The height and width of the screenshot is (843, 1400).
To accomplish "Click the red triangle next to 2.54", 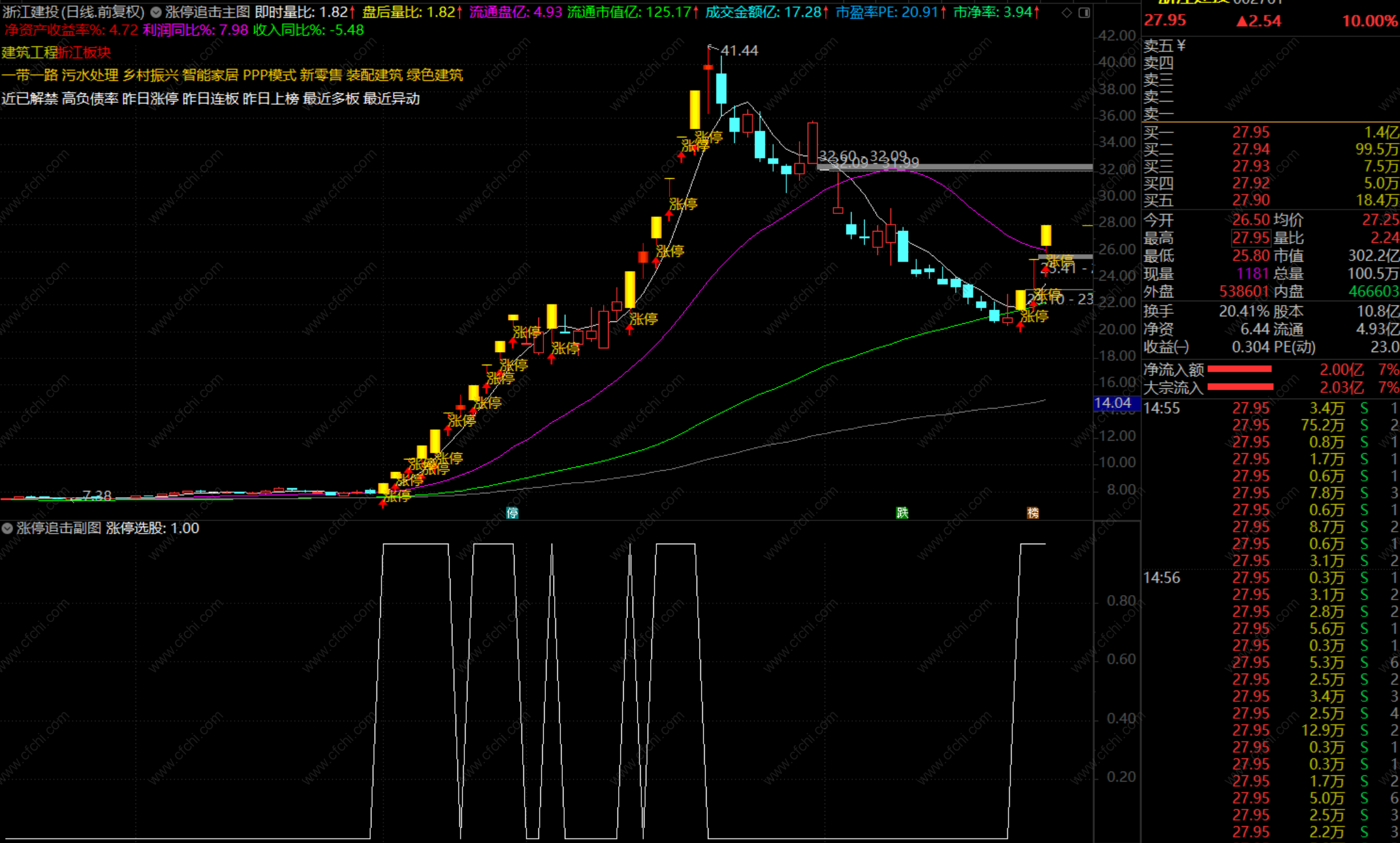I will [x=1241, y=21].
